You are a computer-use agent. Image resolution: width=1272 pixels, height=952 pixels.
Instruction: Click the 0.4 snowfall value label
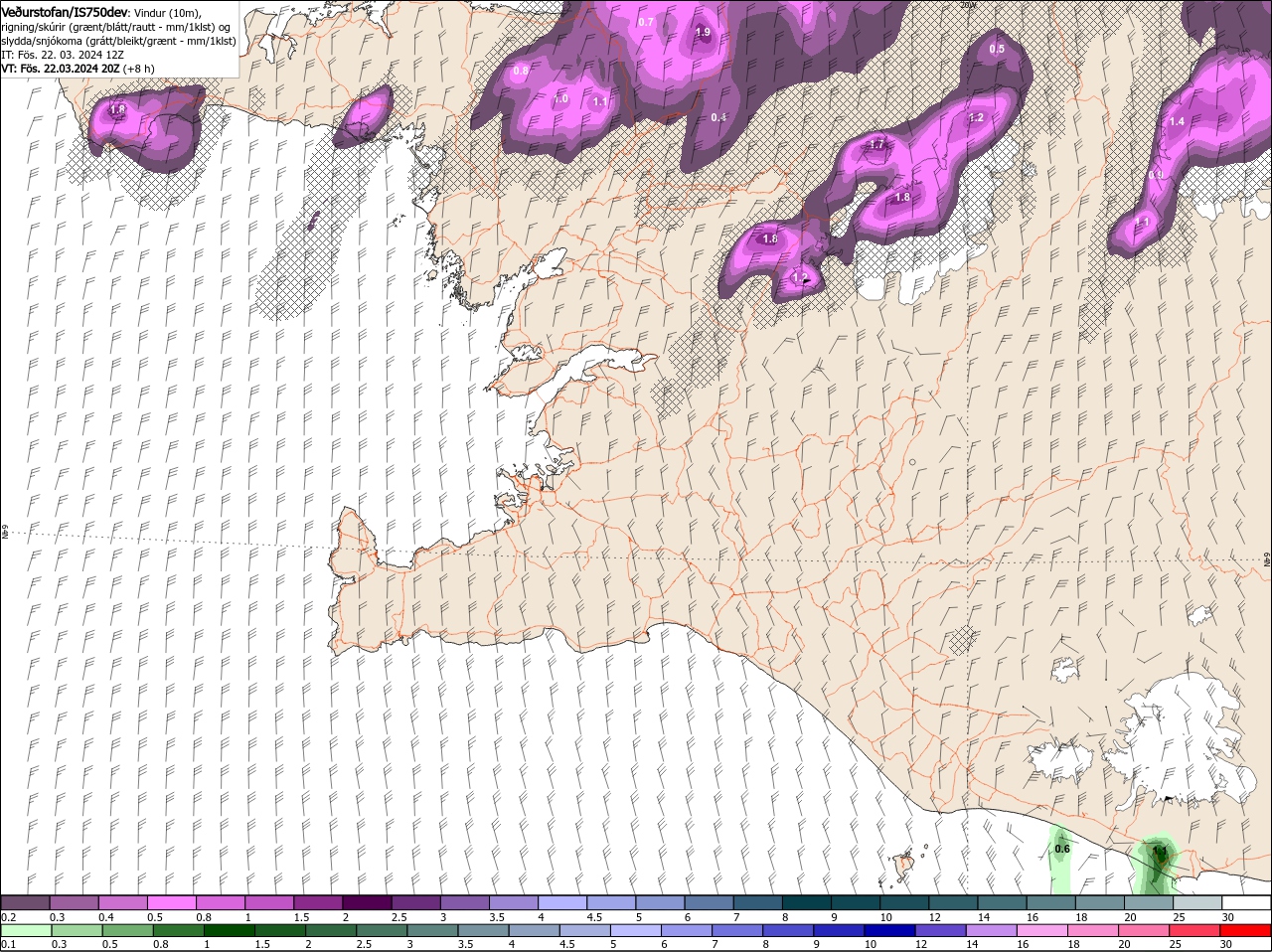[x=719, y=117]
